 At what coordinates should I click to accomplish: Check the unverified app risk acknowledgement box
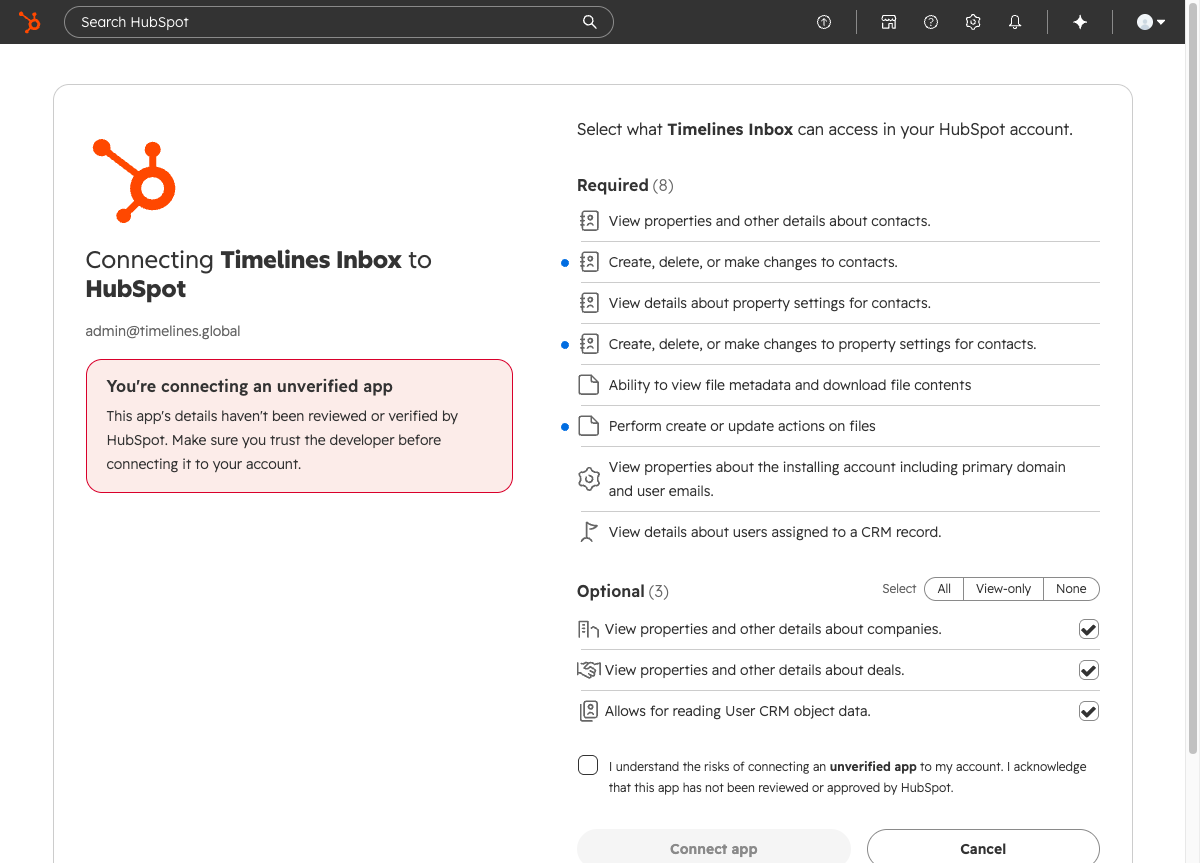(x=588, y=765)
